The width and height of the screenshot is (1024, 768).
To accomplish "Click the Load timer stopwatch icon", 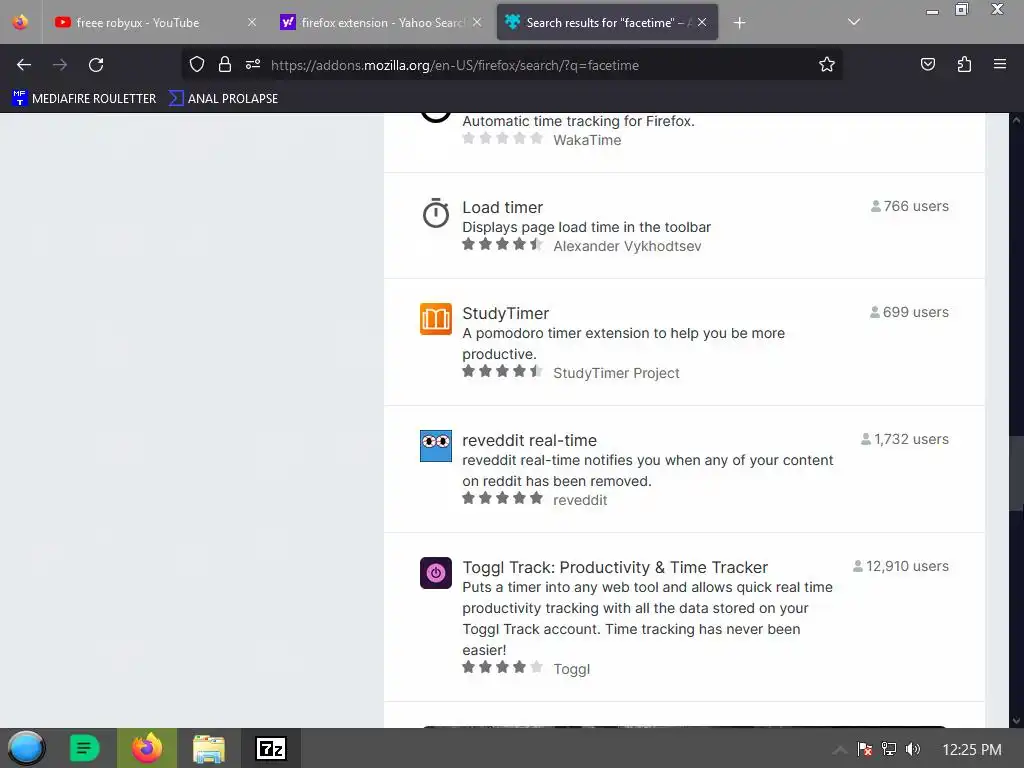I will point(436,213).
